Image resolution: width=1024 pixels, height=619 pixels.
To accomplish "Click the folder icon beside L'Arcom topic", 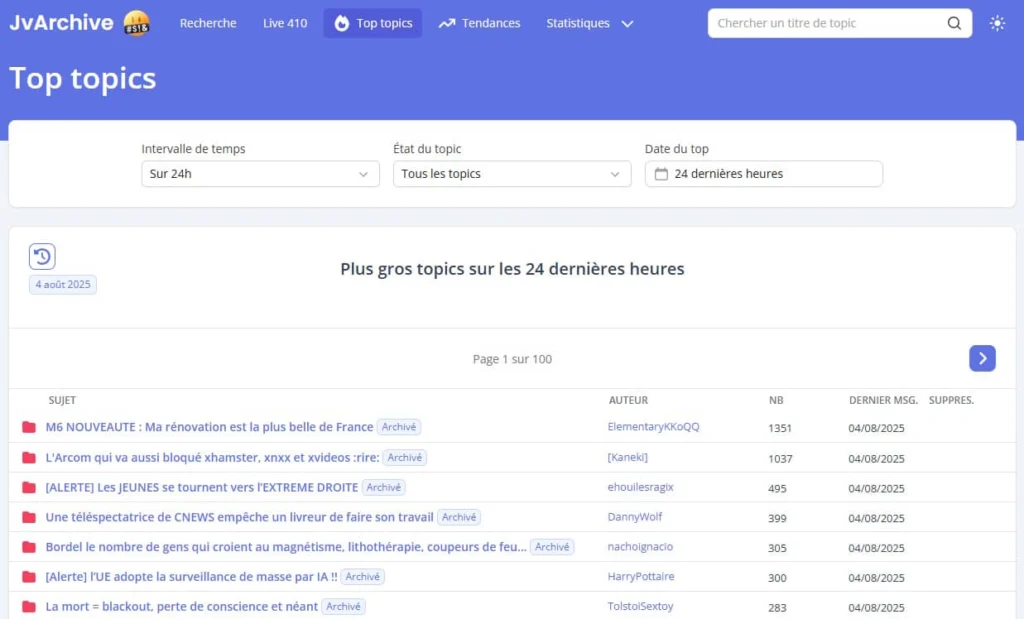I will click(x=29, y=458).
